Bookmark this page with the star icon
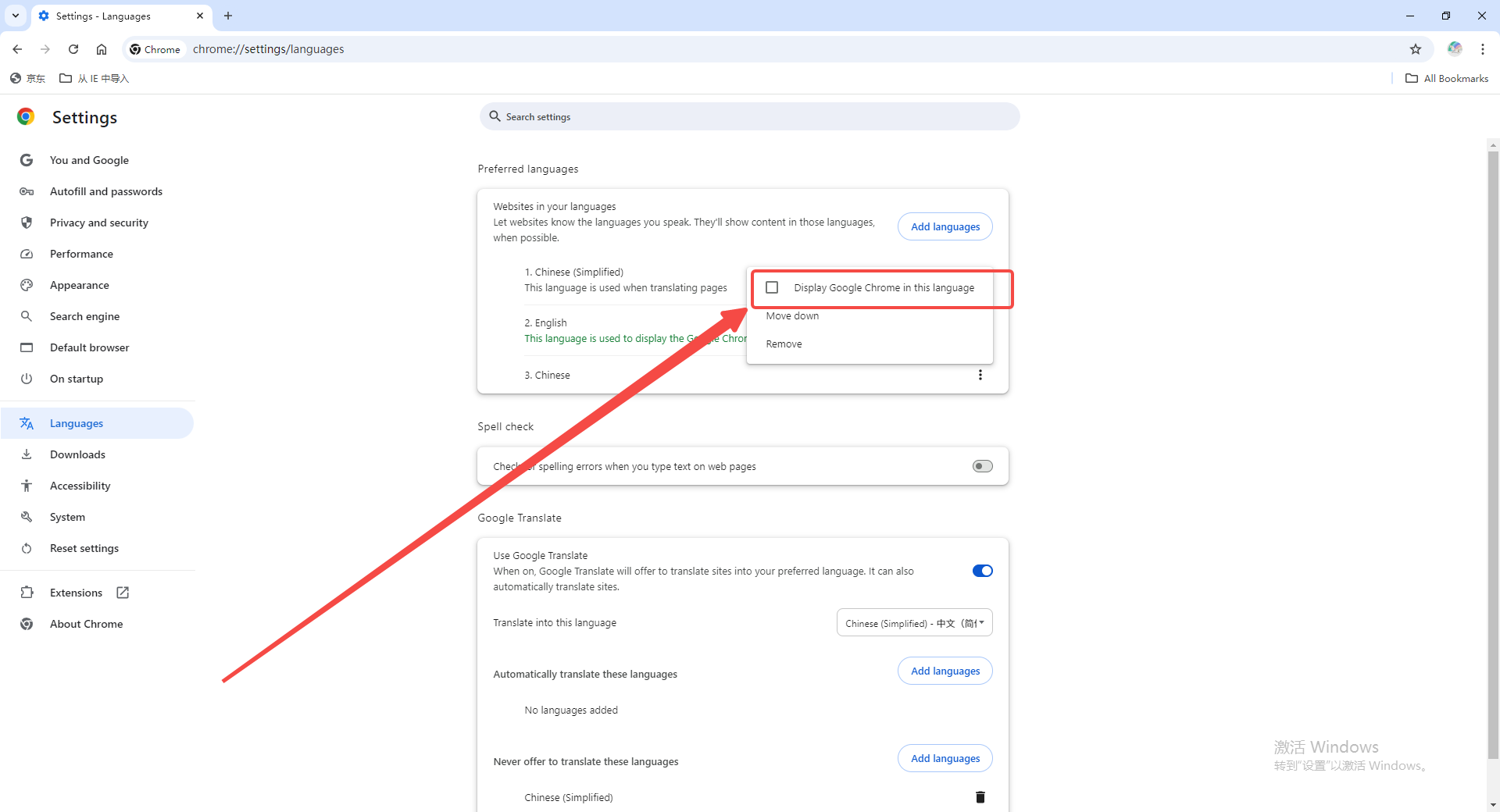This screenshot has width=1500, height=812. (1416, 49)
